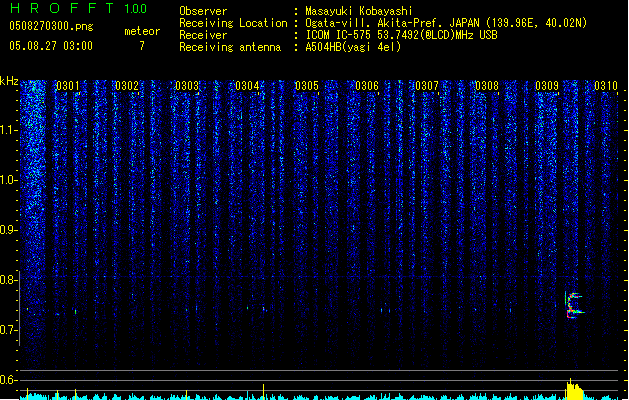Select the filename 0508270300.png
Screen dimensions: 629x400
[x=51, y=27]
